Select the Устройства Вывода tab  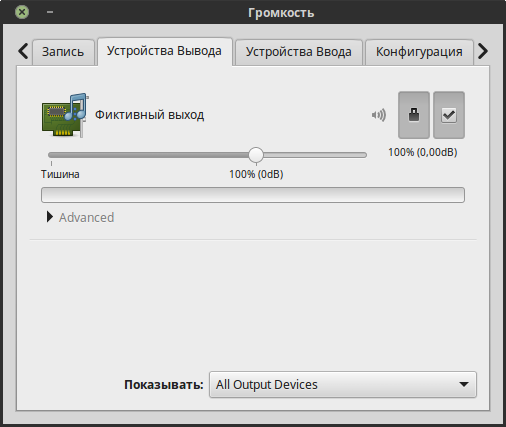click(x=164, y=51)
